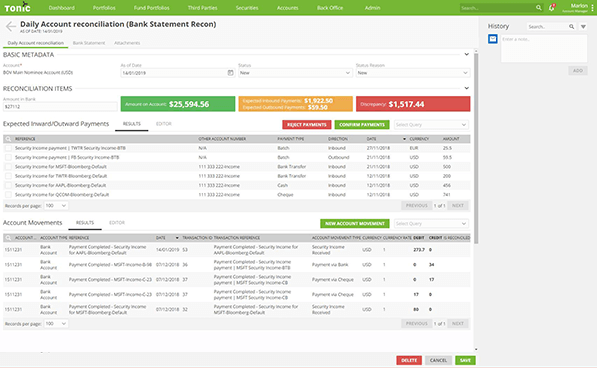Check the MSFT-Bloomberg-Default payment row checkbox
The image size is (597, 368).
pyautogui.click(x=8, y=167)
